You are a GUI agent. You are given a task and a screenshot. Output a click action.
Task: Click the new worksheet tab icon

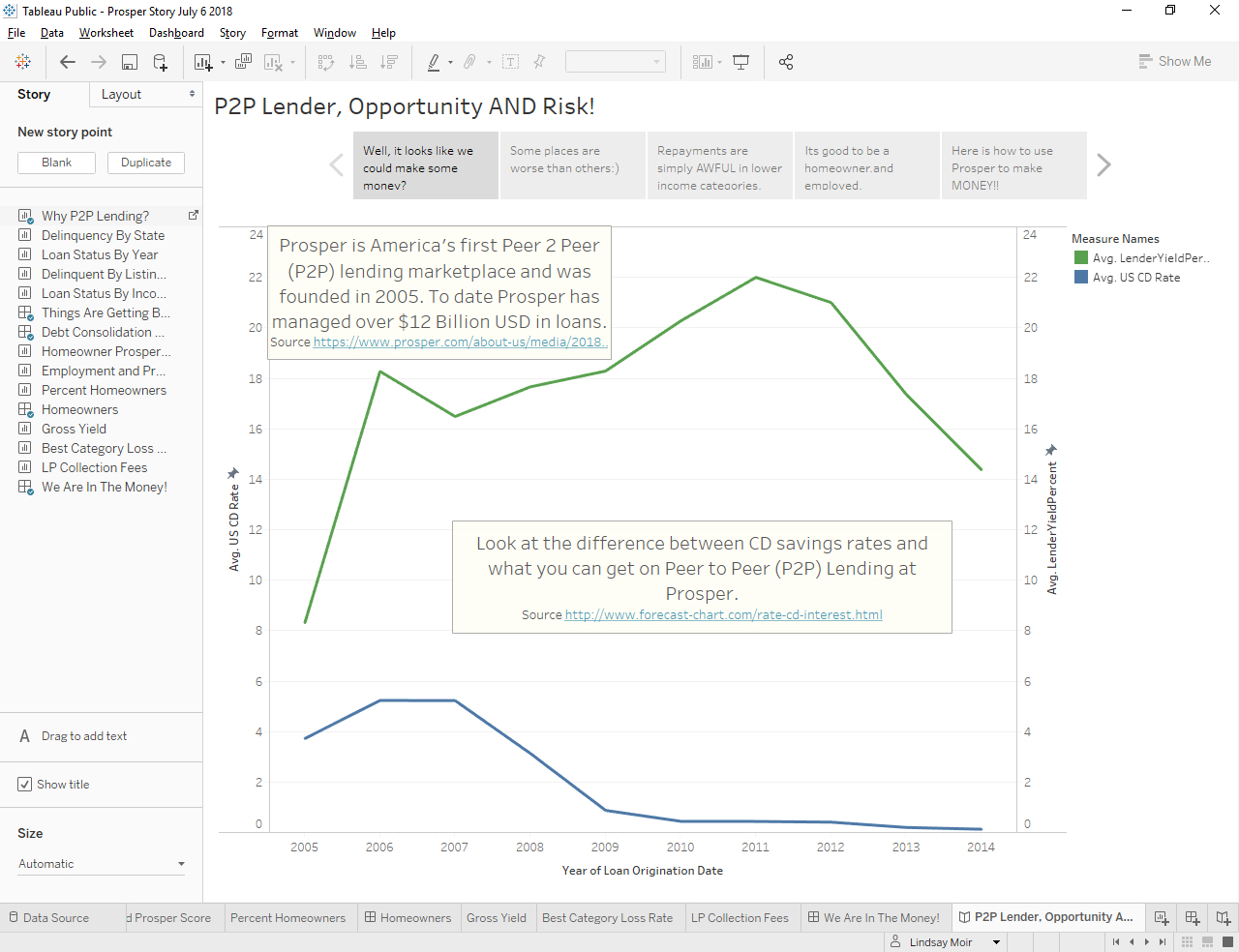(1162, 917)
